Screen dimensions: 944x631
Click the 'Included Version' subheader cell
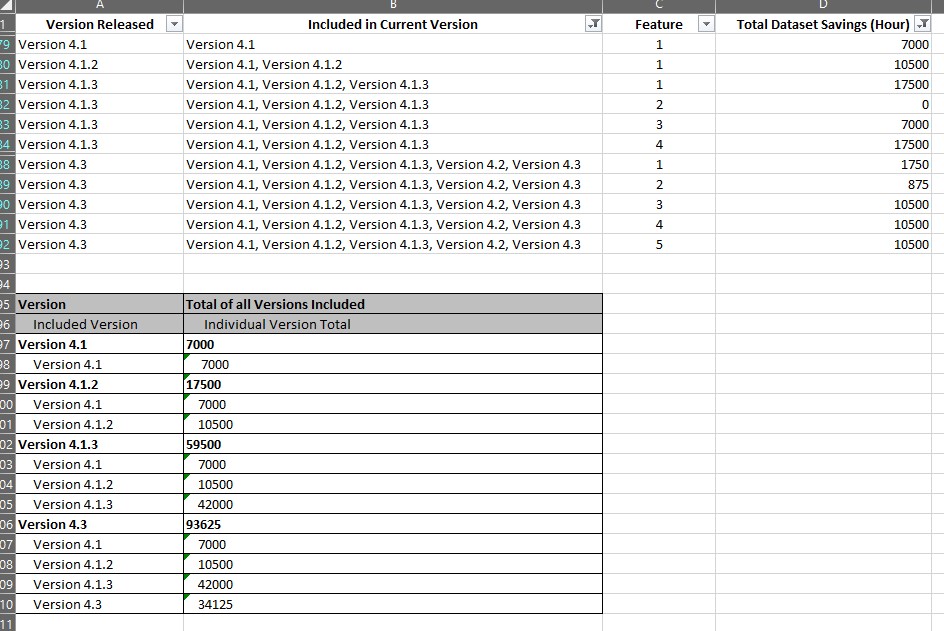click(x=99, y=324)
